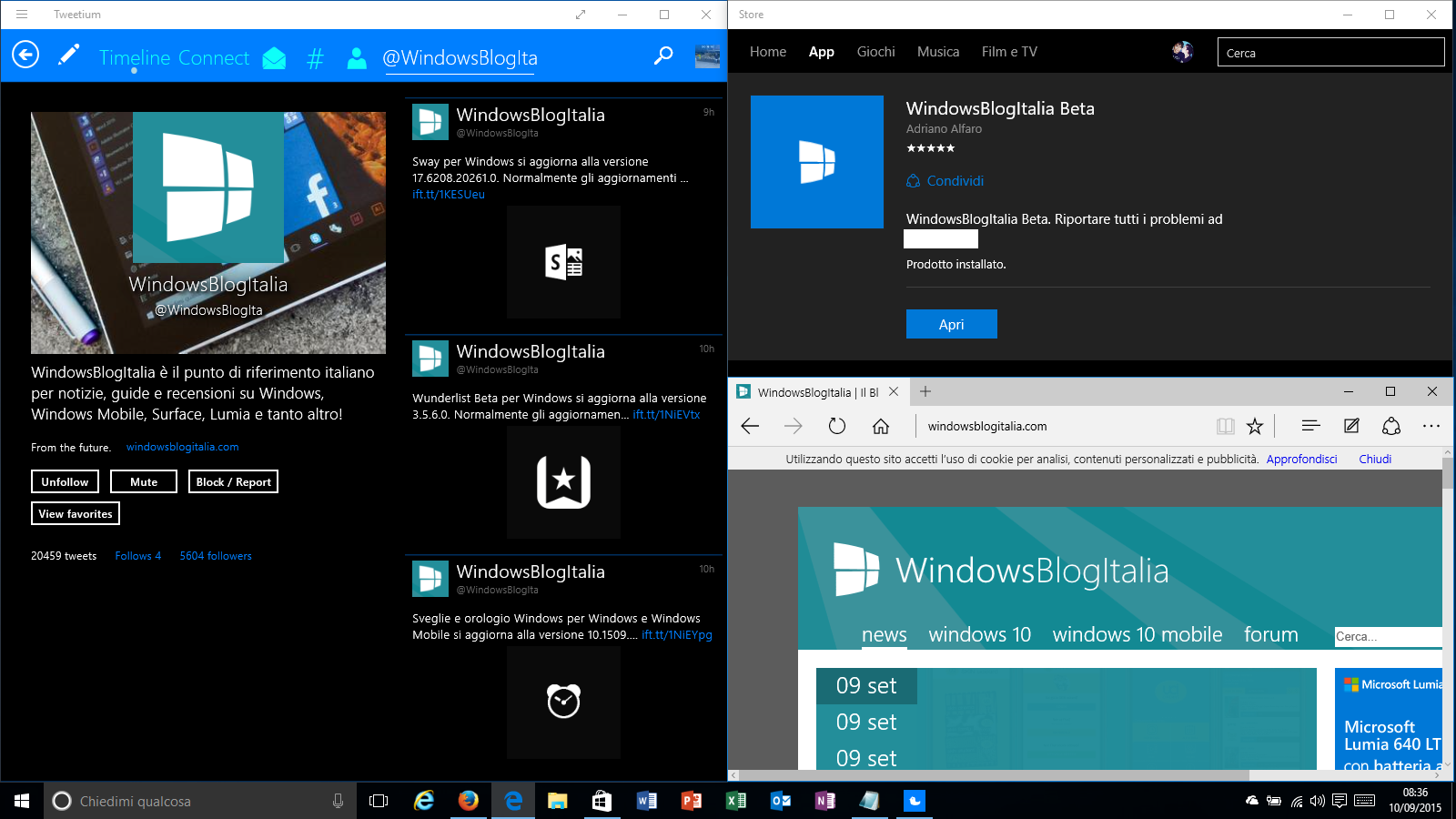Go back with Tweetium's circled arrow
The height and width of the screenshot is (819, 1456).
point(25,56)
